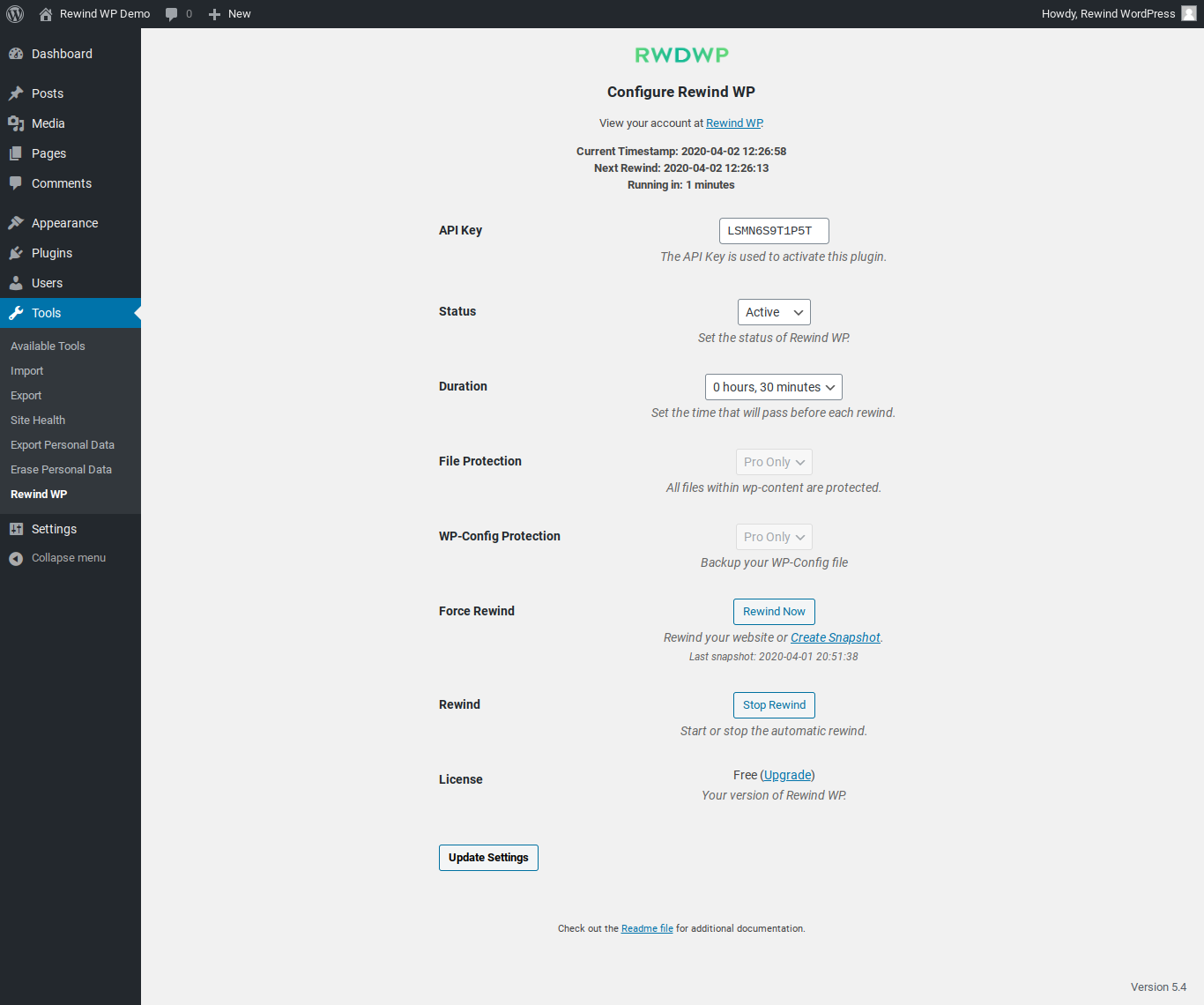Open Export Personal Data submenu

(63, 445)
